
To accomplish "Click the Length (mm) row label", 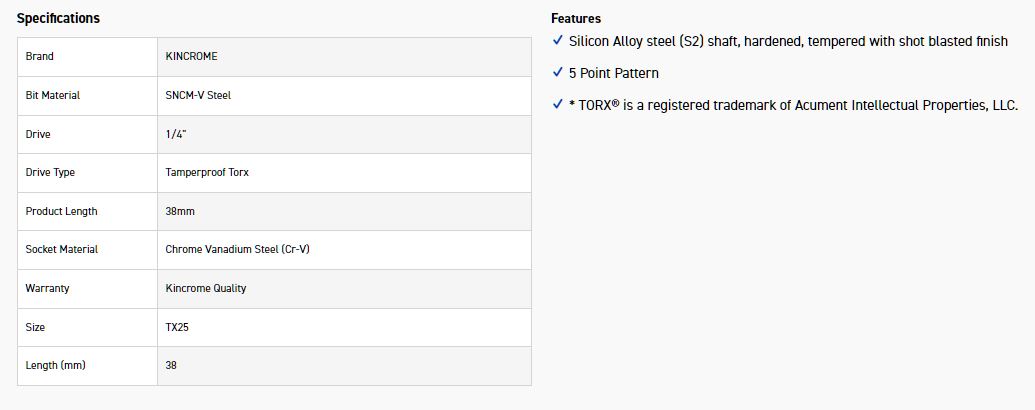I will [56, 365].
